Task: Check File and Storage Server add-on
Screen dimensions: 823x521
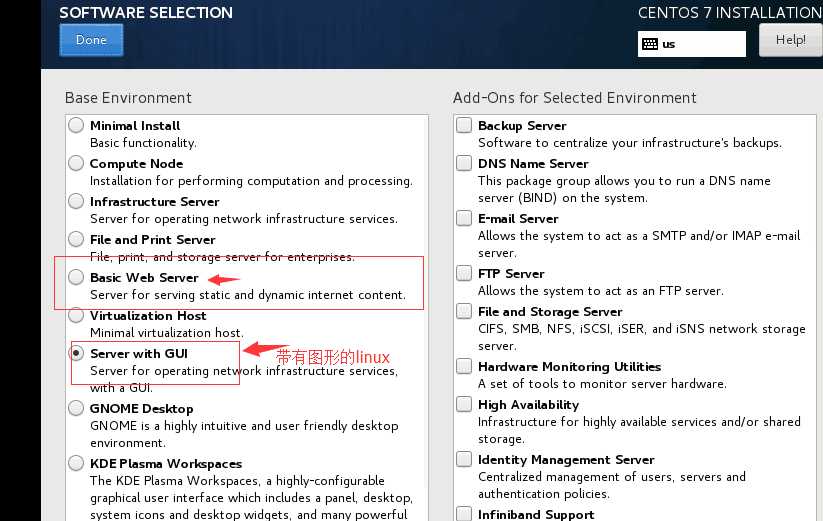Action: (464, 311)
